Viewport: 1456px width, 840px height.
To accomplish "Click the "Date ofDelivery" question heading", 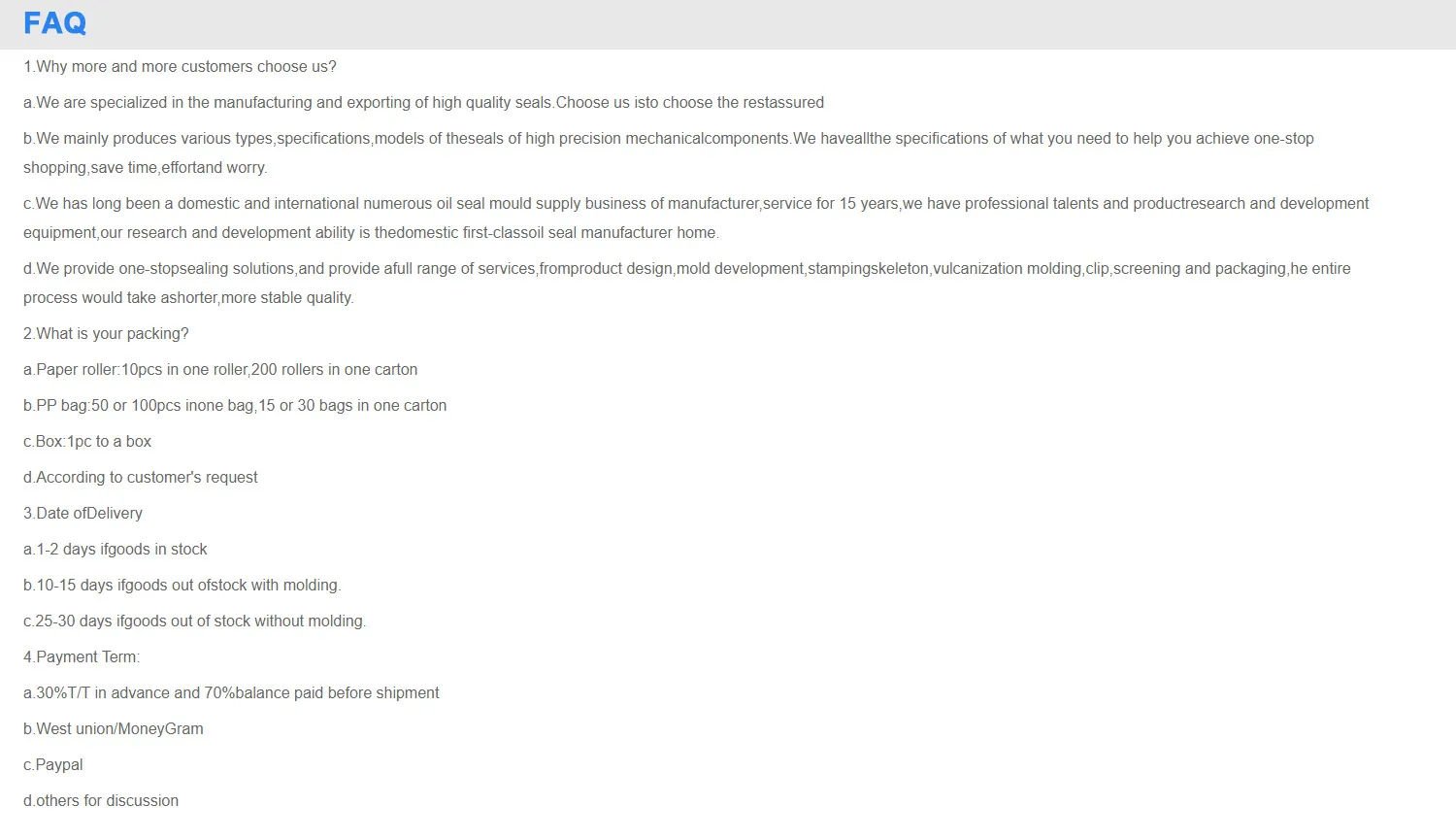I will pyautogui.click(x=83, y=514).
